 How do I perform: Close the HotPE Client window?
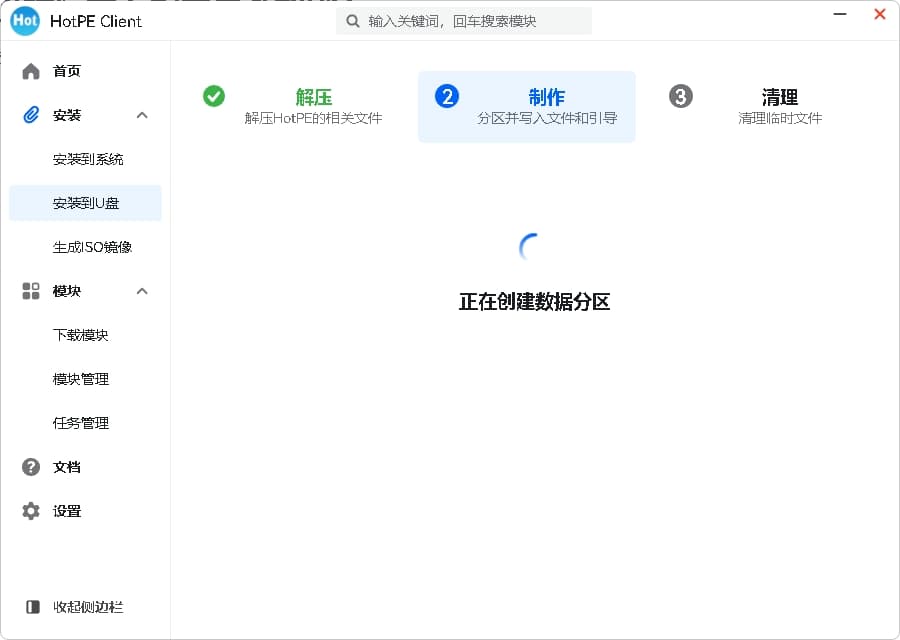[x=879, y=14]
